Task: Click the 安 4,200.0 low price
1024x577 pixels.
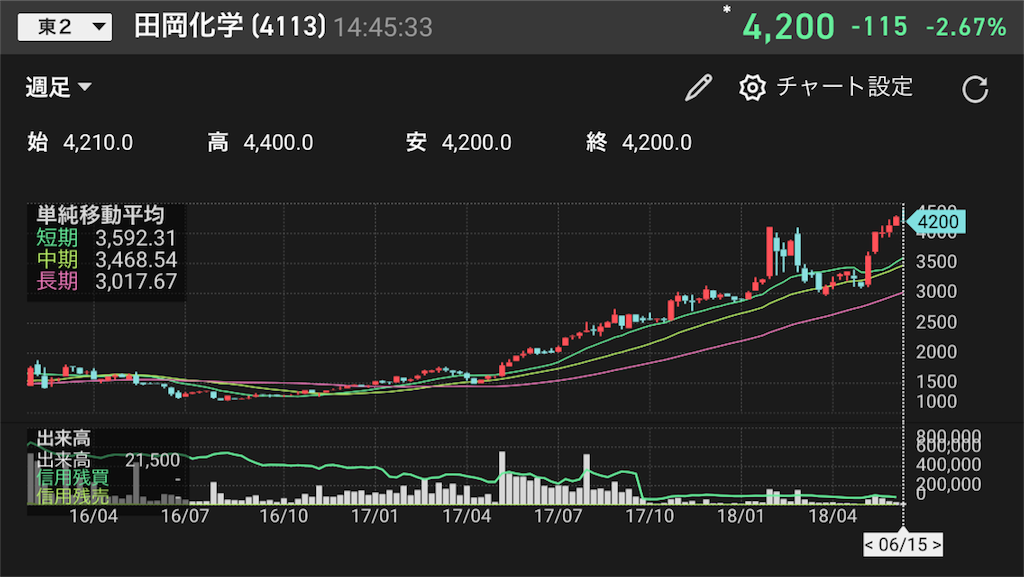Action: point(458,142)
